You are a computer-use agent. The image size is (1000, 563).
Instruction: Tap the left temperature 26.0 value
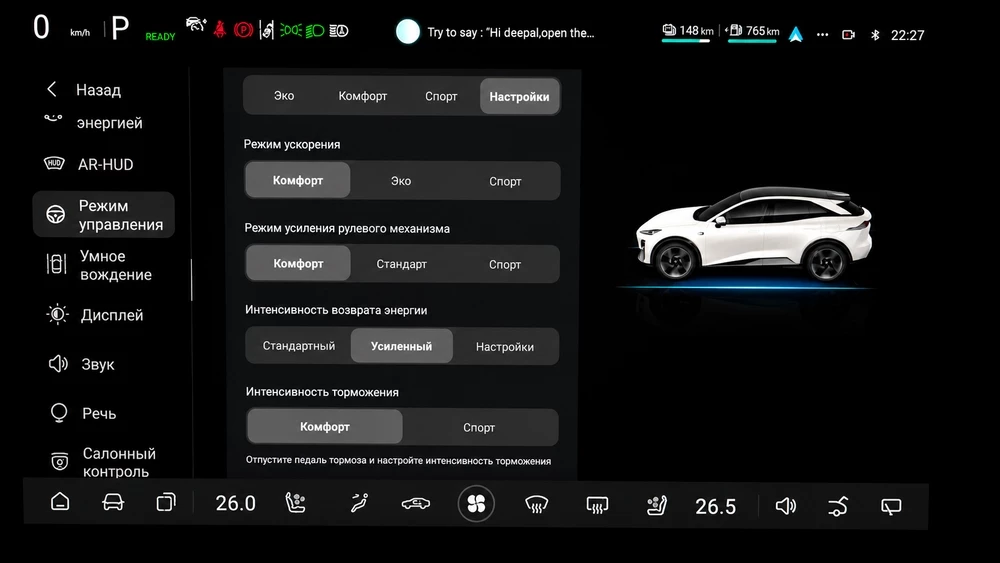pos(235,503)
